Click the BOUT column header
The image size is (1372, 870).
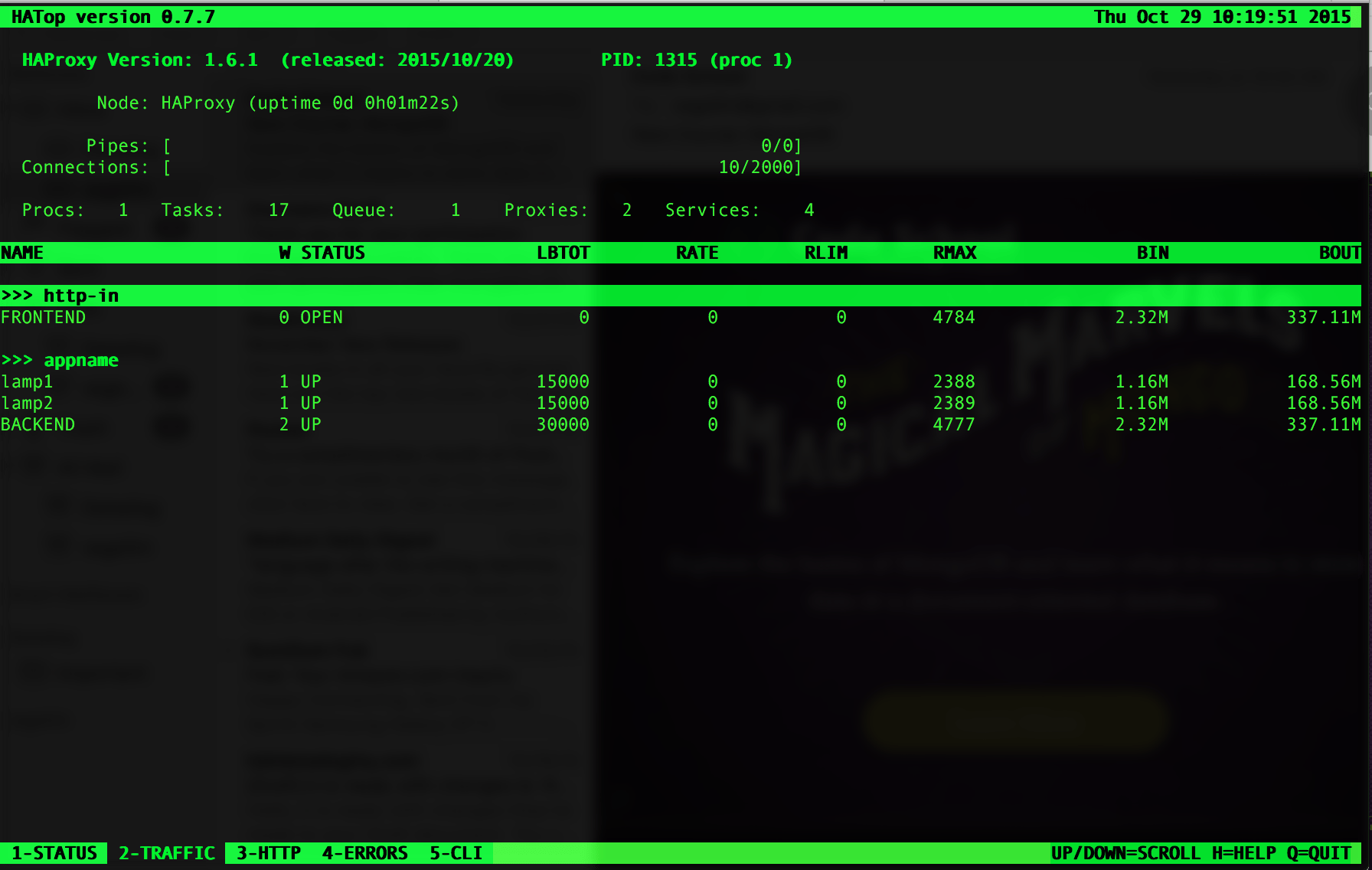1340,253
